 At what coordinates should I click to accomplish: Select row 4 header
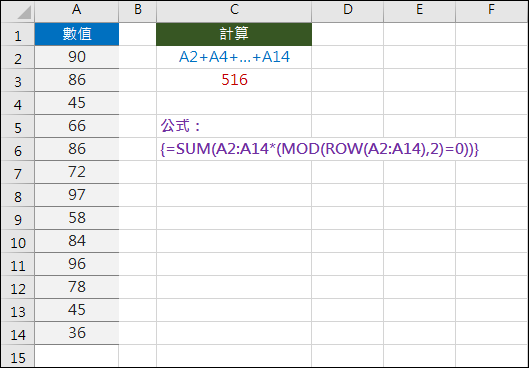pyautogui.click(x=18, y=104)
